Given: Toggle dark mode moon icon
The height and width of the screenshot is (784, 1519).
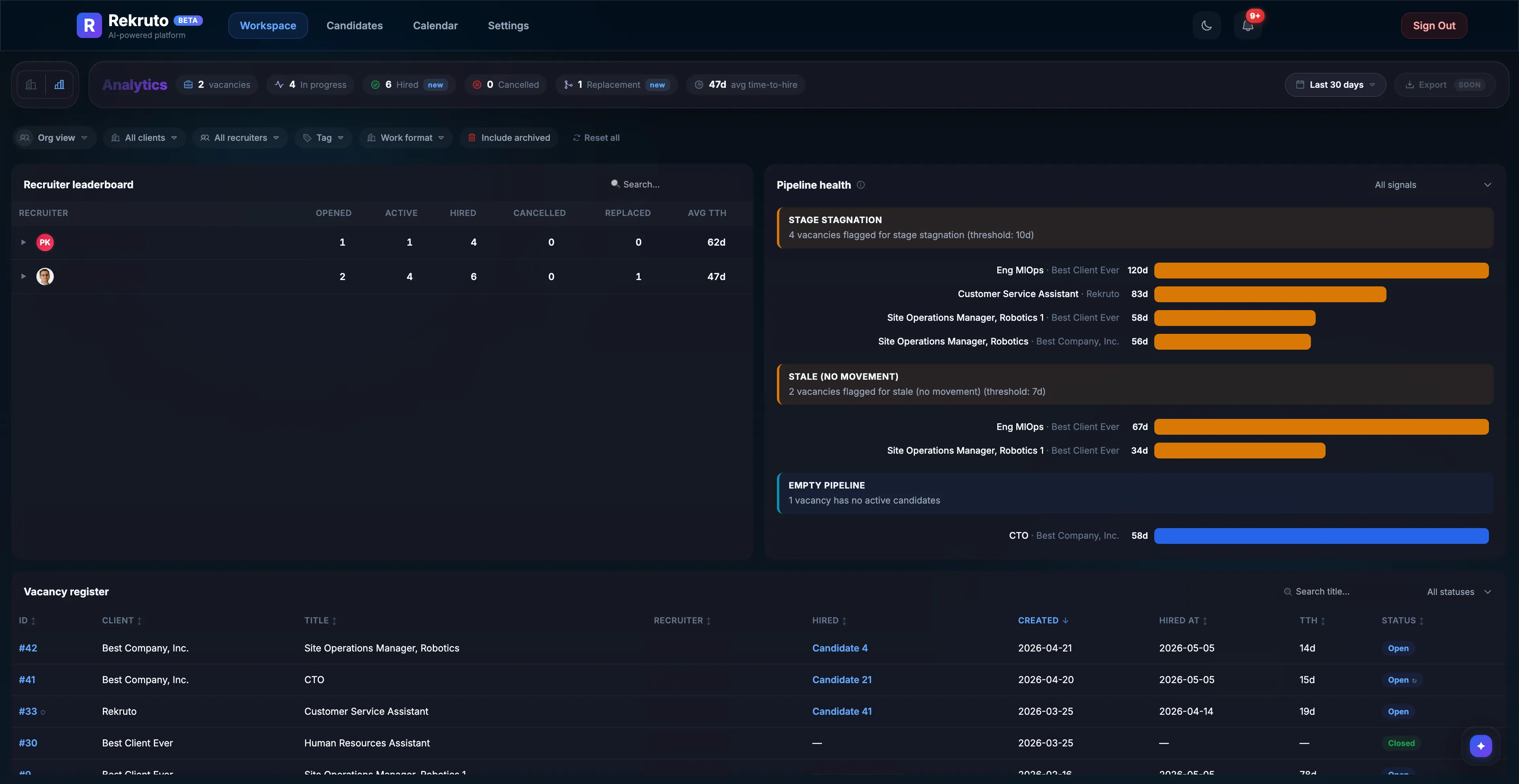Looking at the screenshot, I should coord(1206,25).
